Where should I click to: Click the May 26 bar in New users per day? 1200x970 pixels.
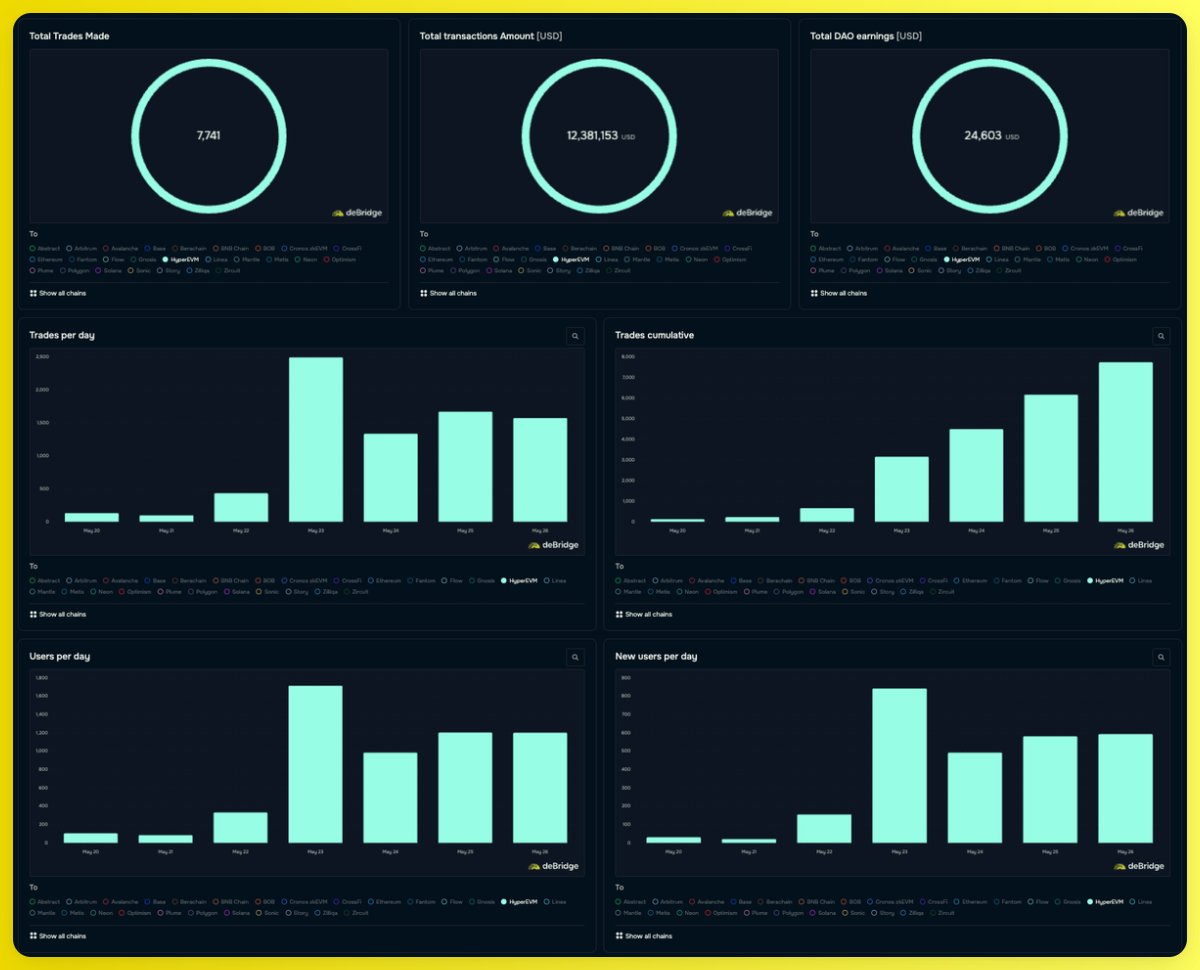coord(1125,788)
